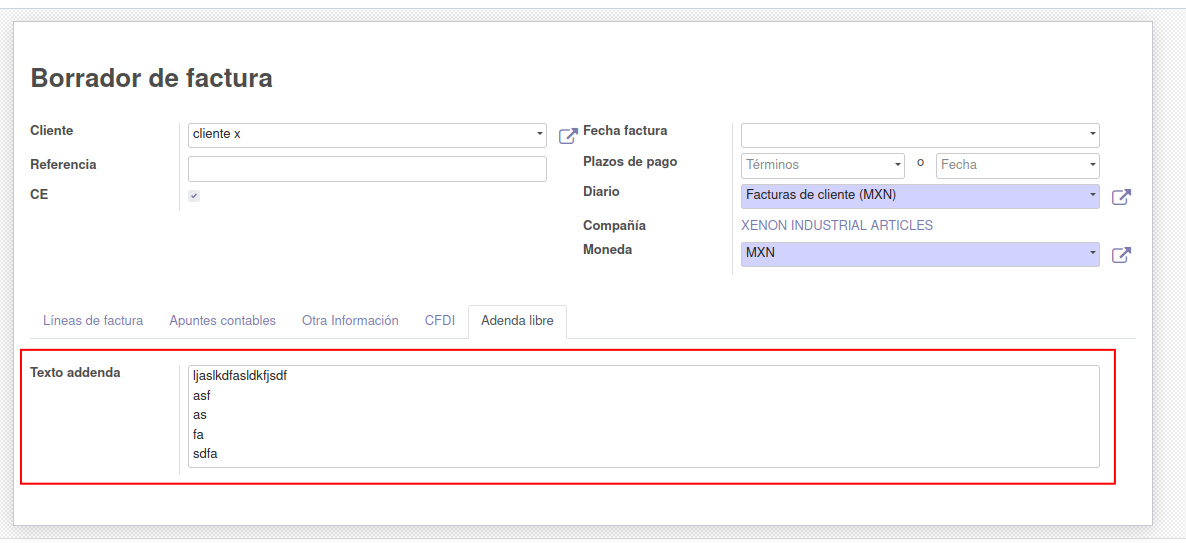Expand the Términos payment dropdown

(x=897, y=165)
